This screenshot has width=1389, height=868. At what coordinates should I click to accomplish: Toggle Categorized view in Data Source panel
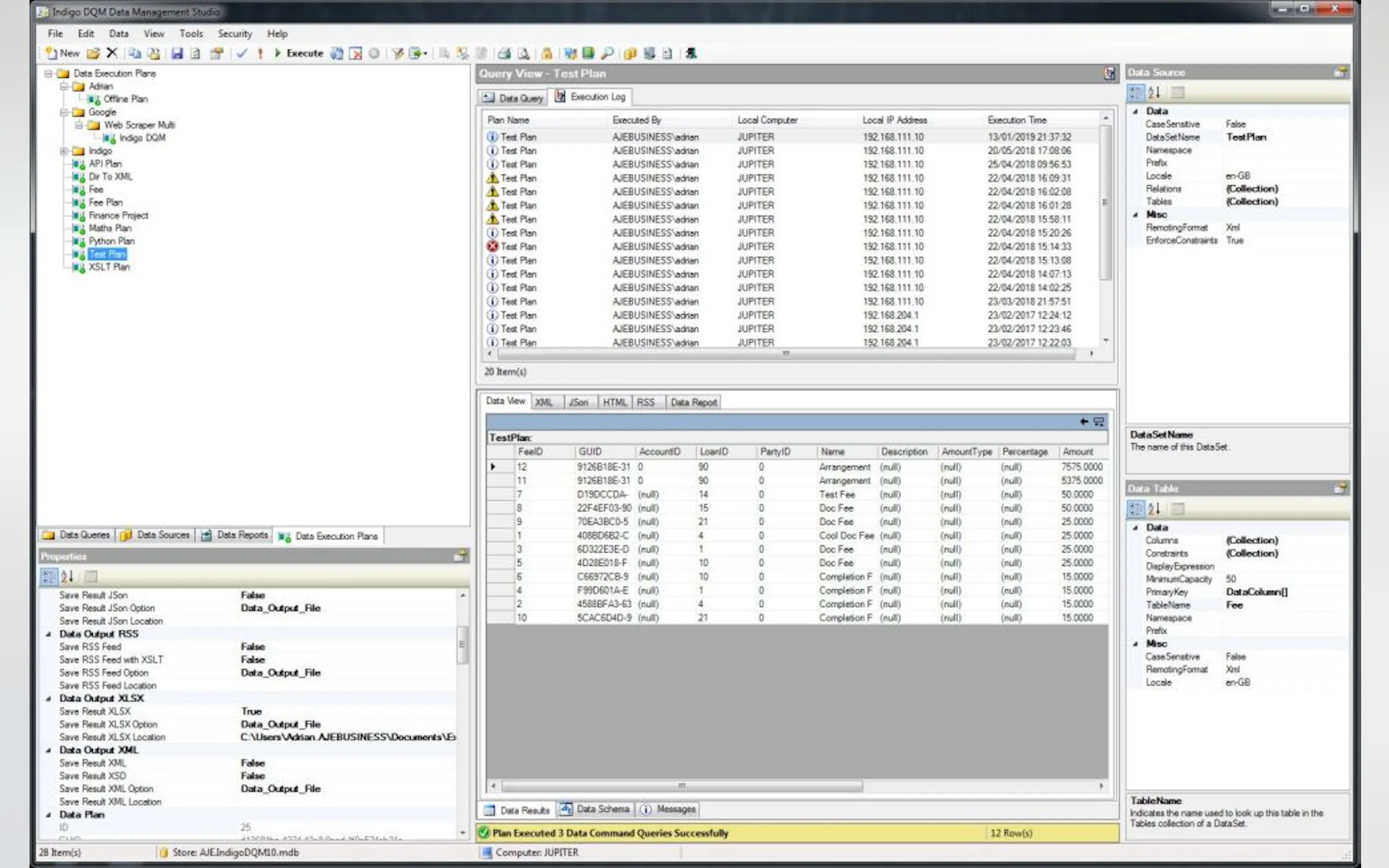pos(1135,92)
